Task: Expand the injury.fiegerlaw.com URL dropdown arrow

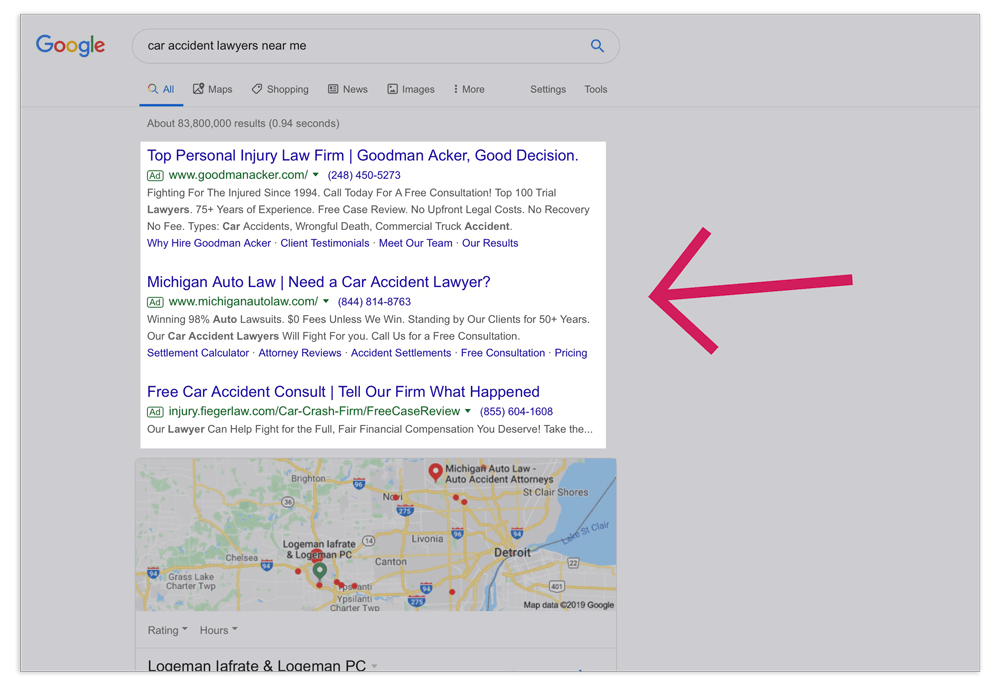Action: [x=467, y=411]
